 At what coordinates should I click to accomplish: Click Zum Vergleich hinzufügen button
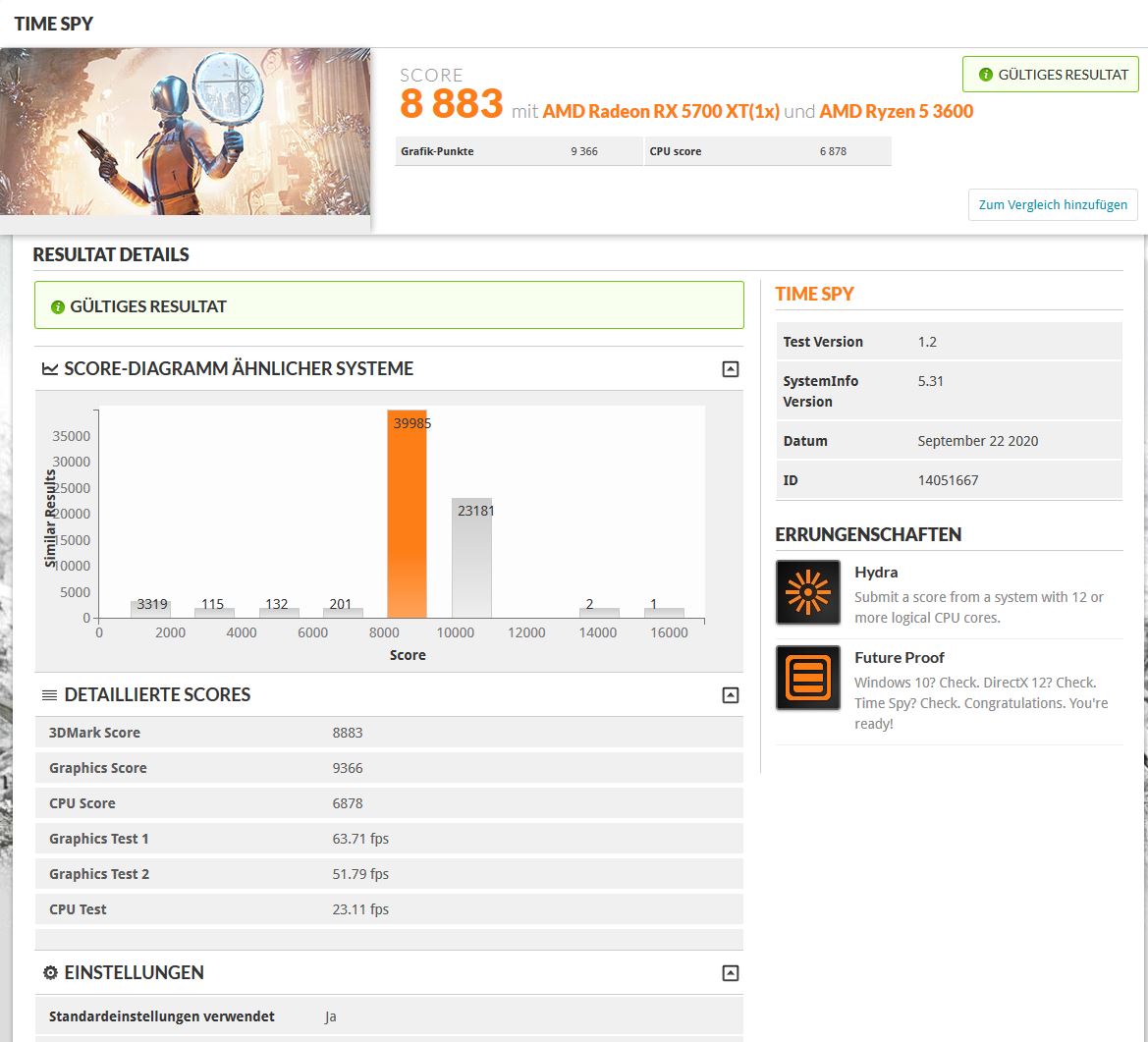point(1053,204)
